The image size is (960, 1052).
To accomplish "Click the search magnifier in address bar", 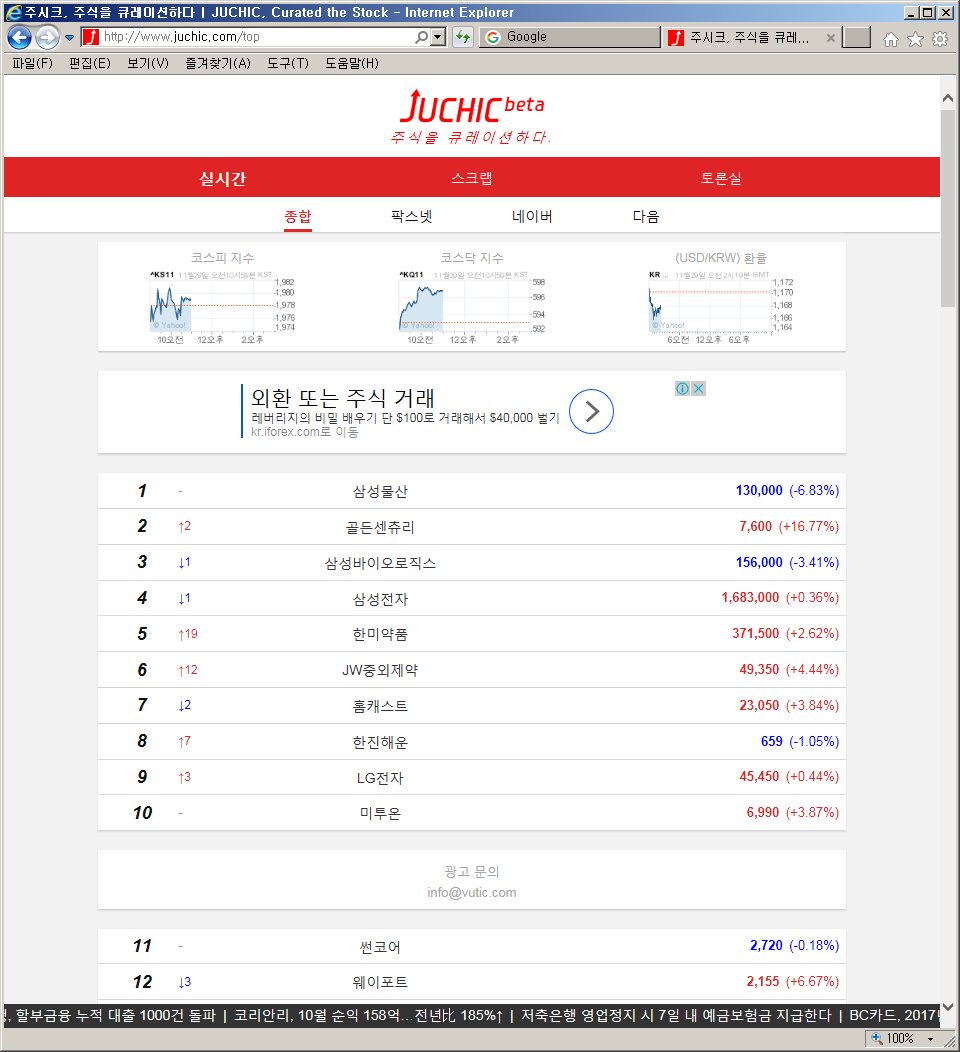I will [421, 37].
